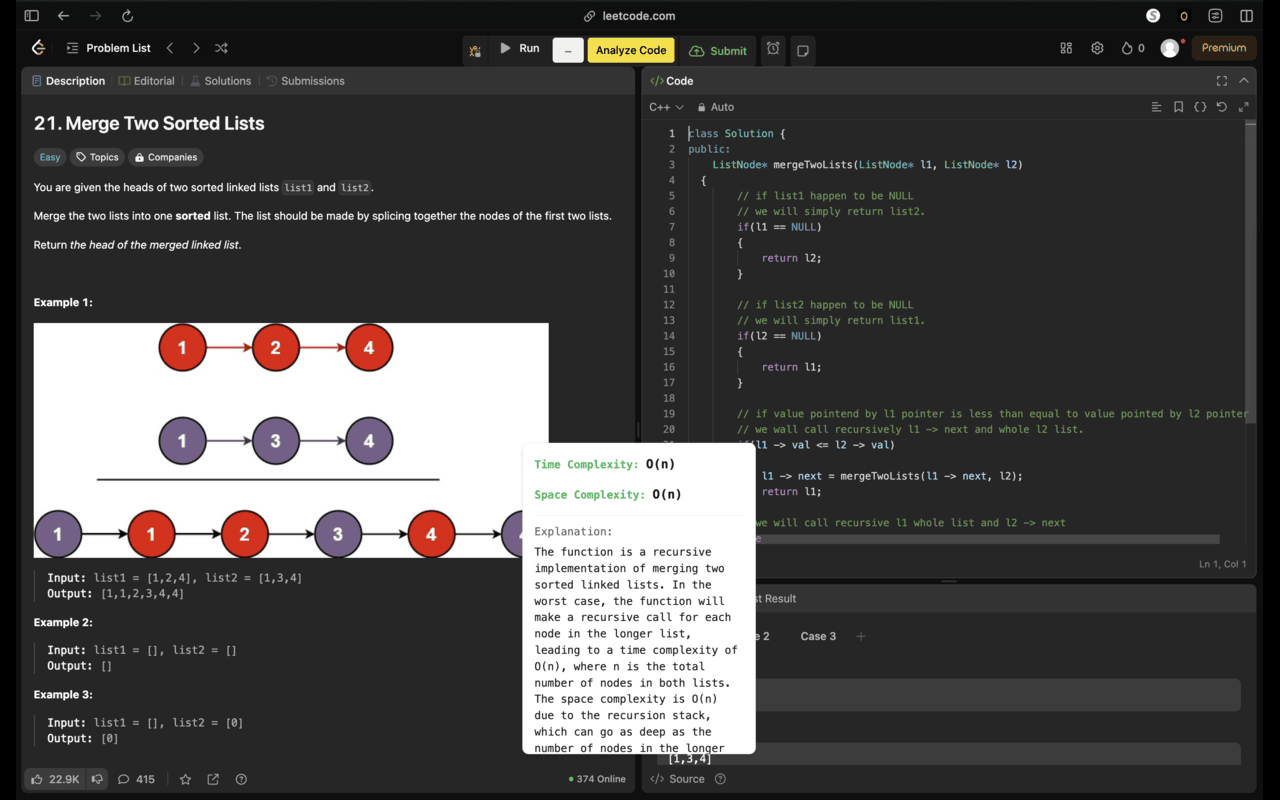The image size is (1280, 800).
Task: Format code with the braces icon
Action: point(1199,106)
